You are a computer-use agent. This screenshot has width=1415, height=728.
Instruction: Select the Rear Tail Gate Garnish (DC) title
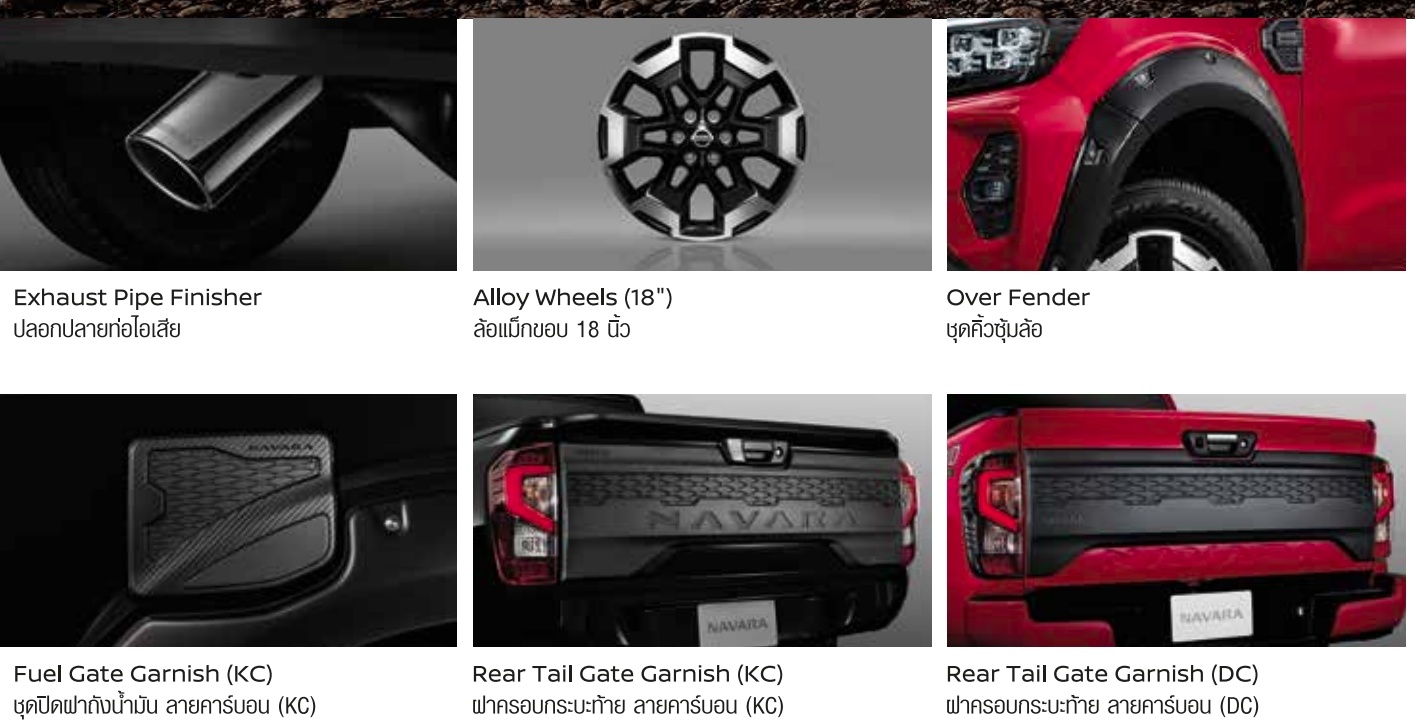pos(1102,674)
